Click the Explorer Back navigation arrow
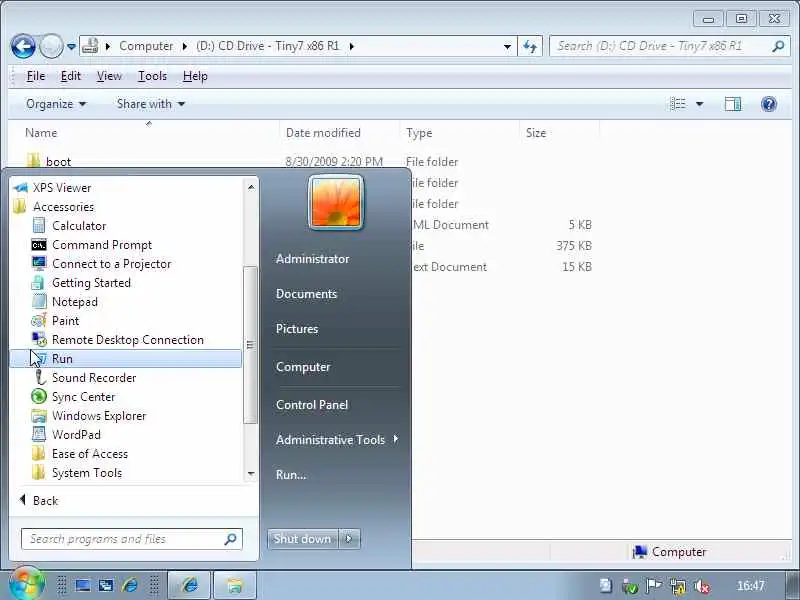800x600 pixels. click(23, 47)
